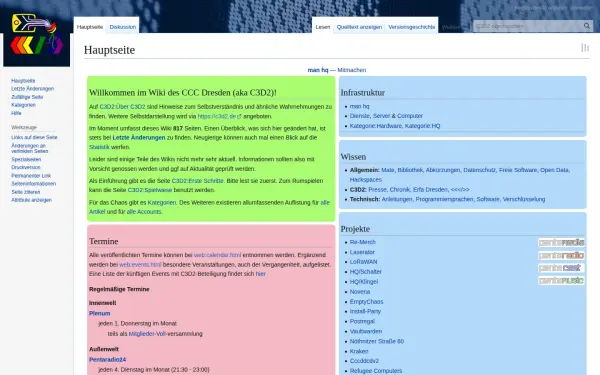
Task: Open the Refugee Computers link
Action: click(x=376, y=371)
